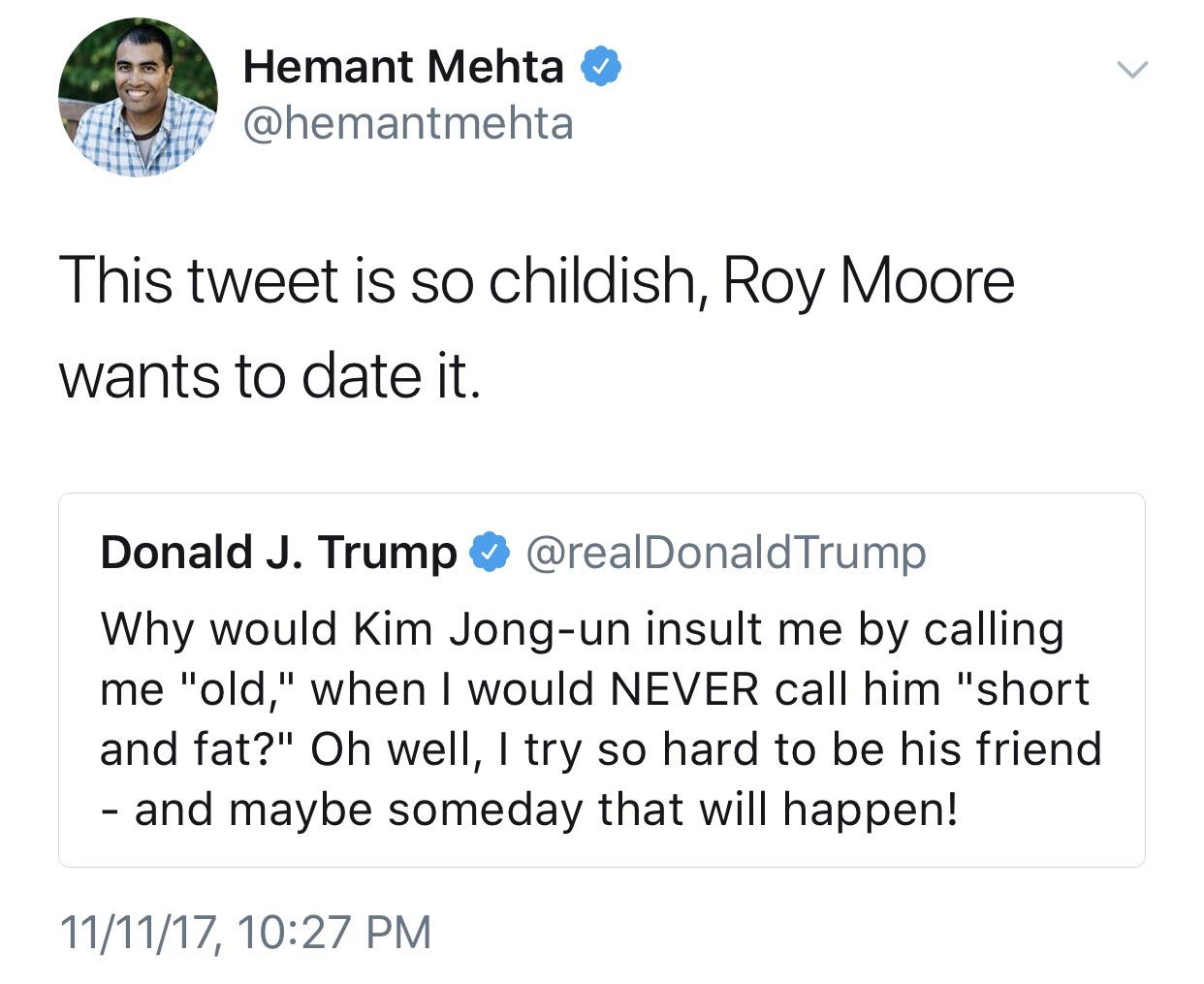Click the "wants to date it." line

(269, 376)
